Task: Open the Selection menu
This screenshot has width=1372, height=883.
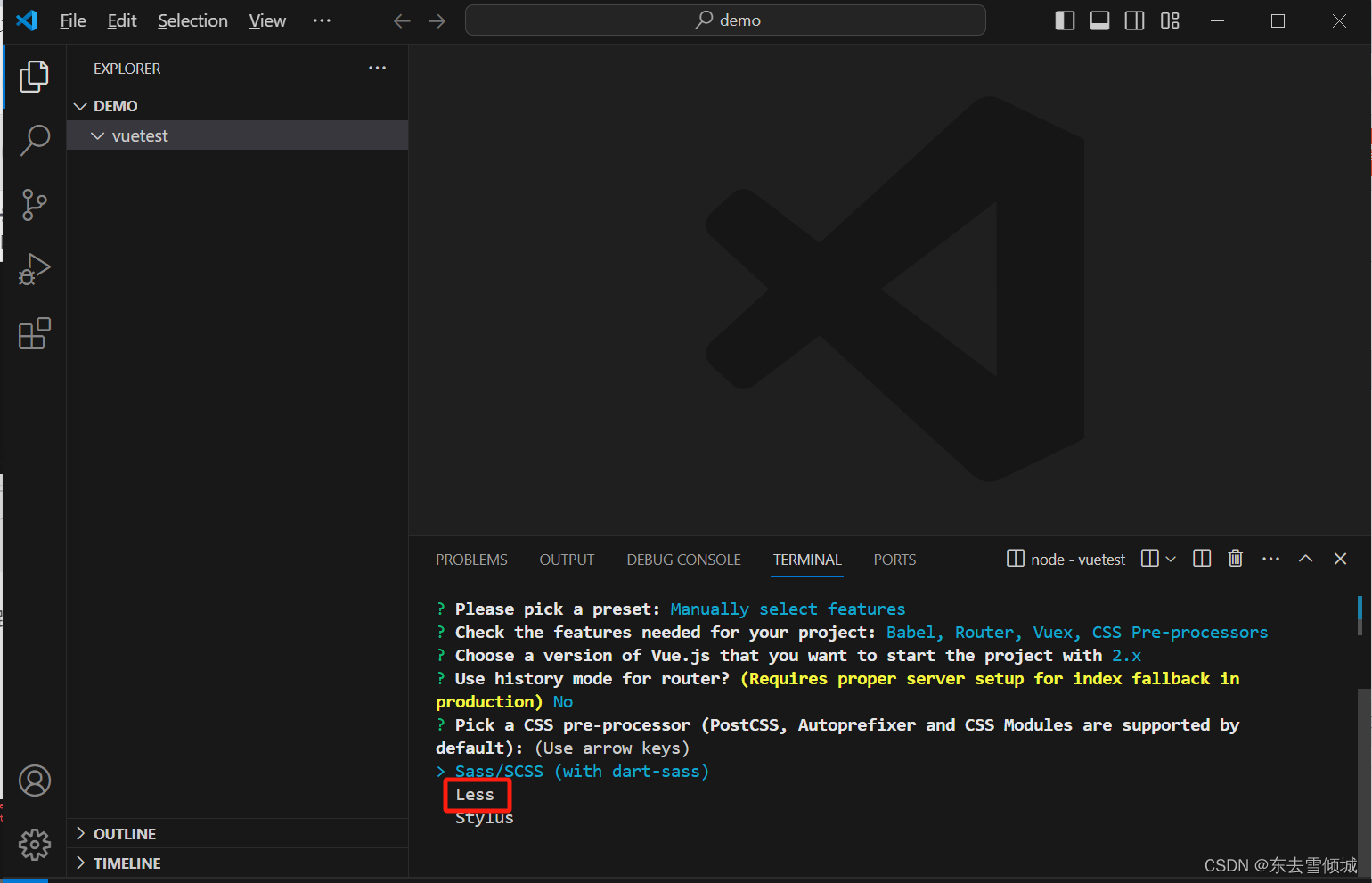Action: (192, 20)
